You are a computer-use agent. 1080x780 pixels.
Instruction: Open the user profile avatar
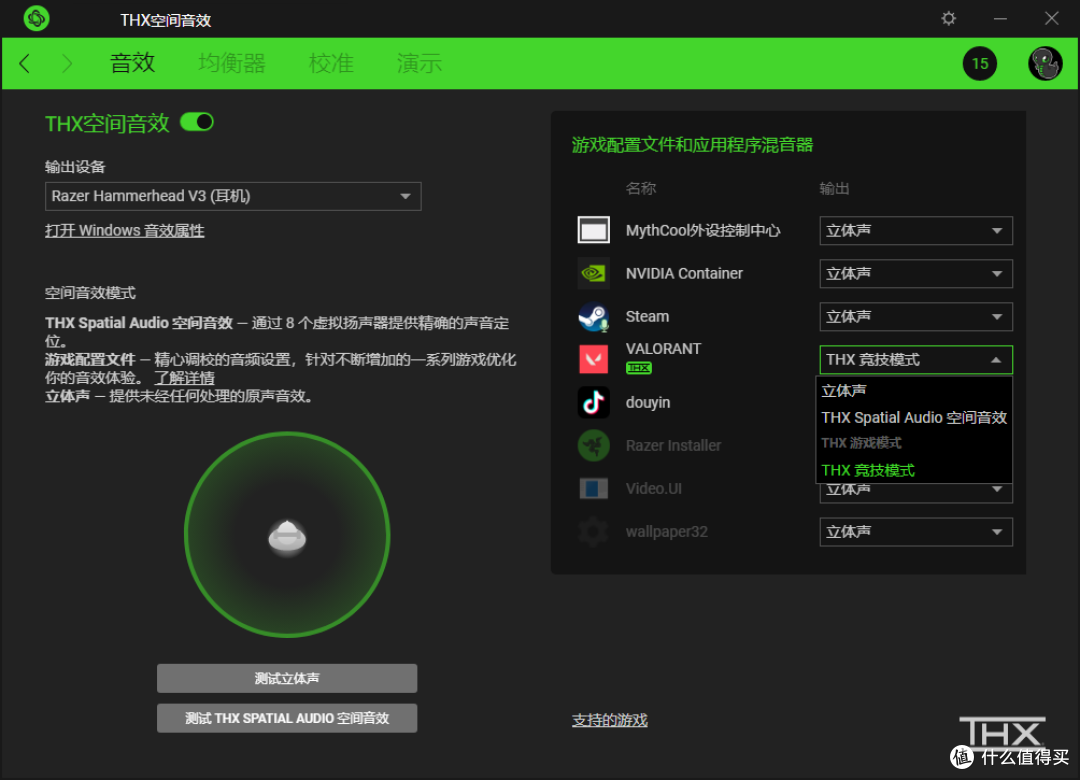(x=1045, y=63)
